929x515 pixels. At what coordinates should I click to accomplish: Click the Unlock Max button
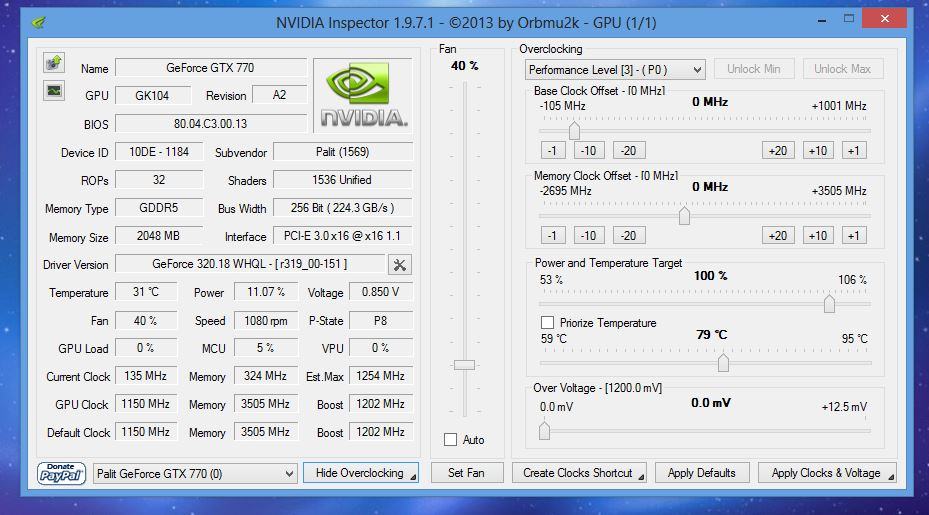[x=842, y=69]
